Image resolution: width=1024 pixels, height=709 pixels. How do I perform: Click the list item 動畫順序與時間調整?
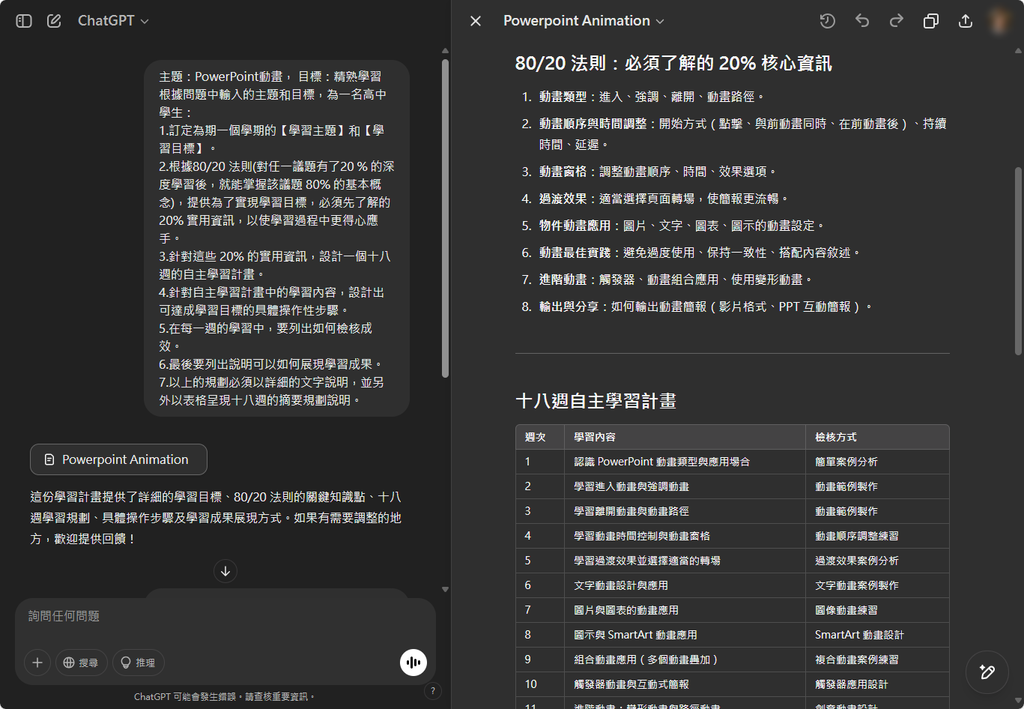tap(743, 134)
